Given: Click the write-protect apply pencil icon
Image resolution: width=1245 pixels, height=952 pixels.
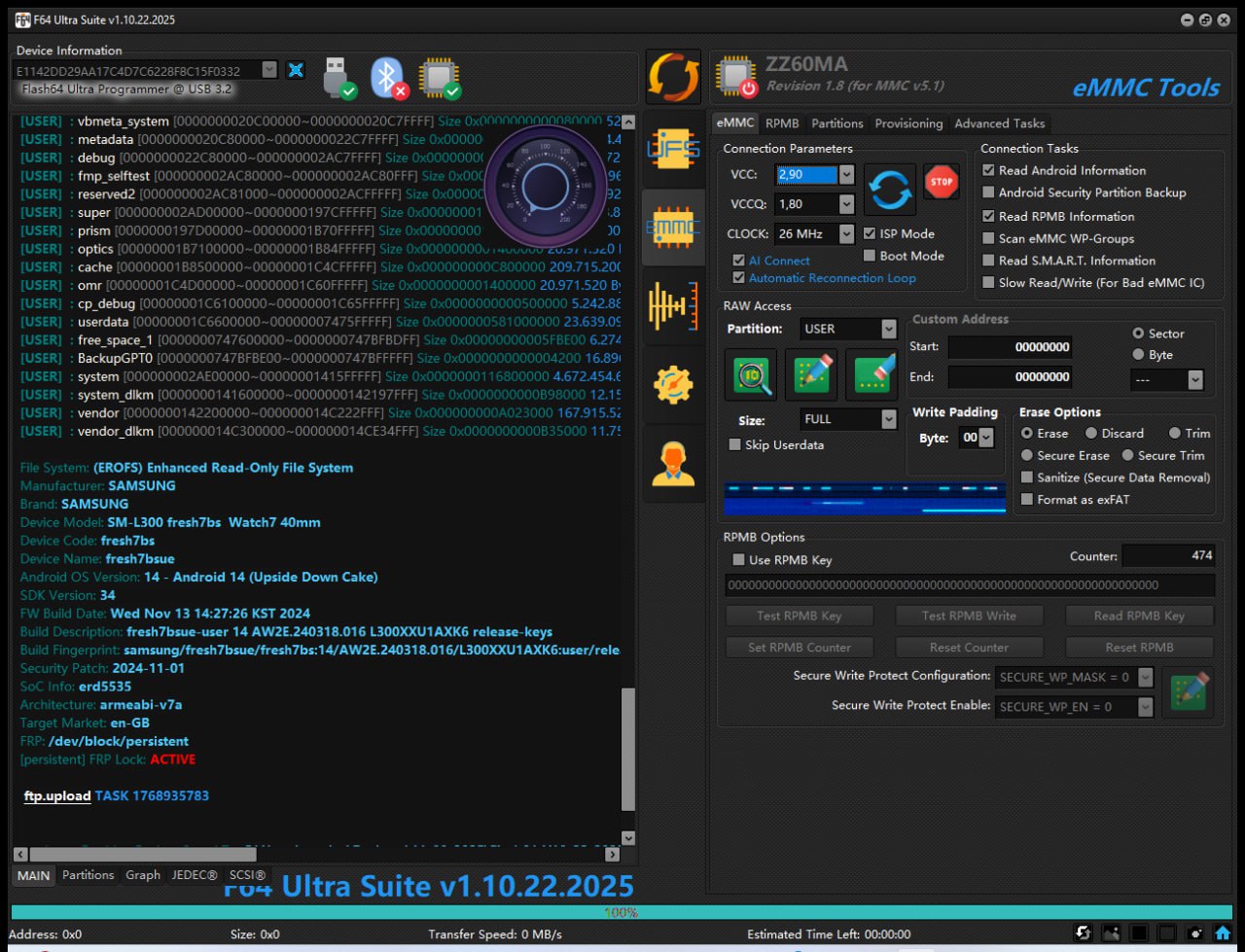Looking at the screenshot, I should pos(1189,691).
